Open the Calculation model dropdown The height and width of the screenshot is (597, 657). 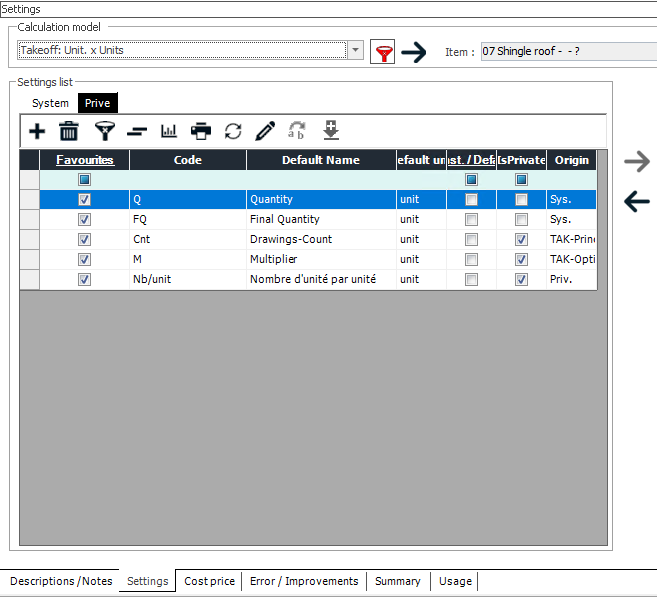click(356, 51)
